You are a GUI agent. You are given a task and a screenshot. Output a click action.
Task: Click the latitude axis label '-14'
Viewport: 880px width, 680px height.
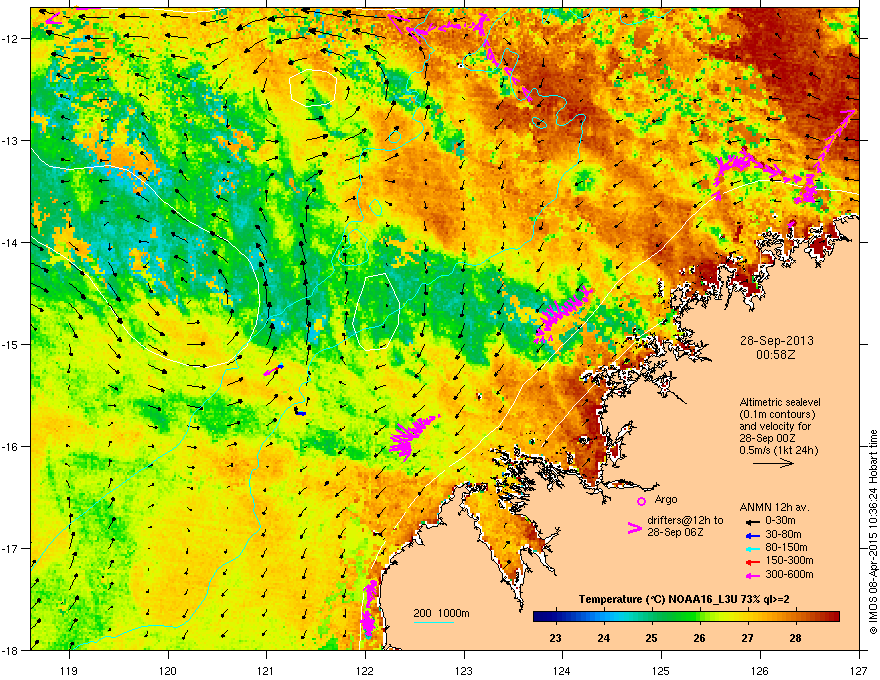(x=10, y=242)
